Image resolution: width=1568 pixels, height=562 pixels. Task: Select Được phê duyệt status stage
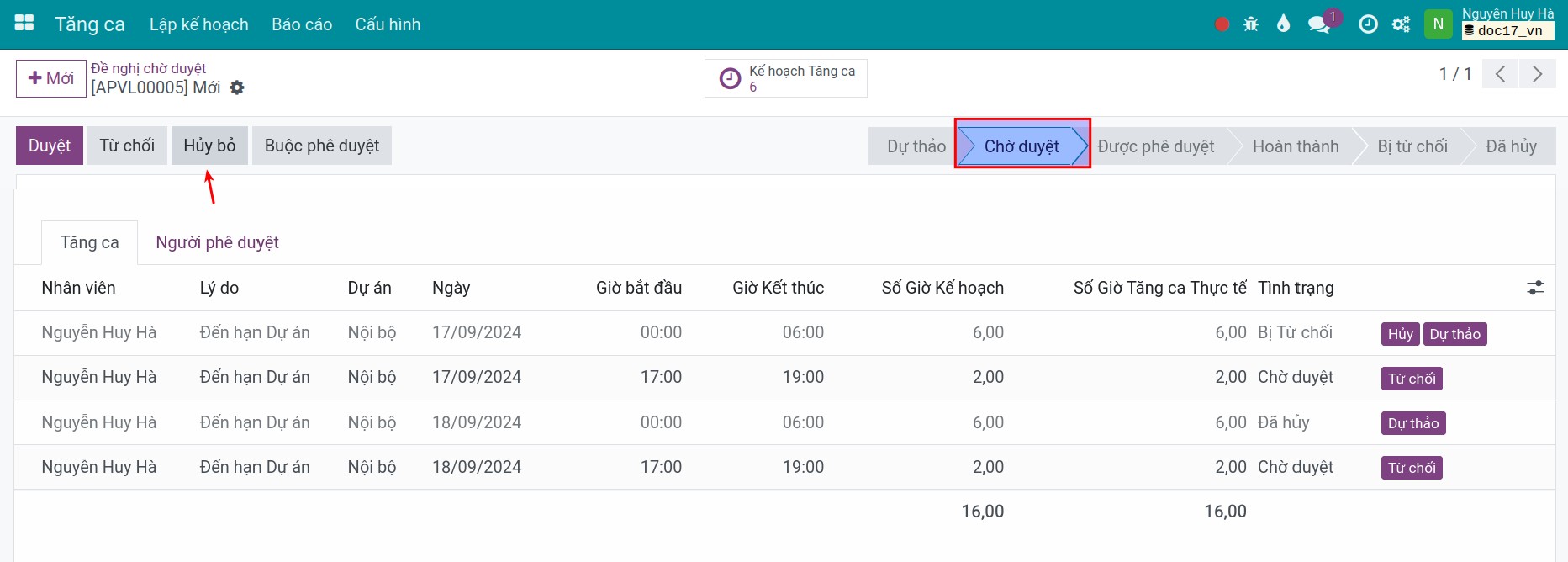[1156, 146]
